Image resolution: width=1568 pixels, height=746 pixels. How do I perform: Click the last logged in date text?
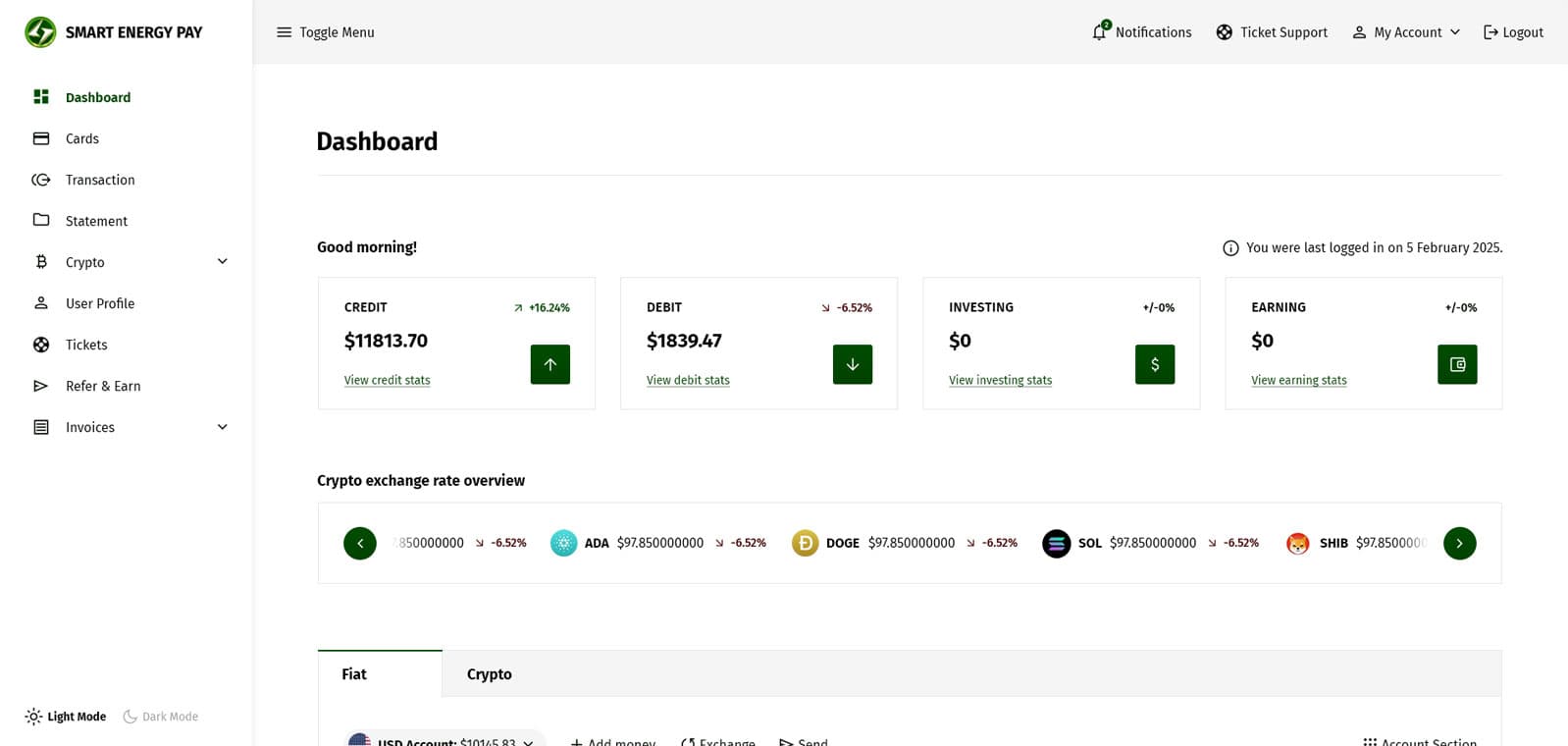point(1375,247)
